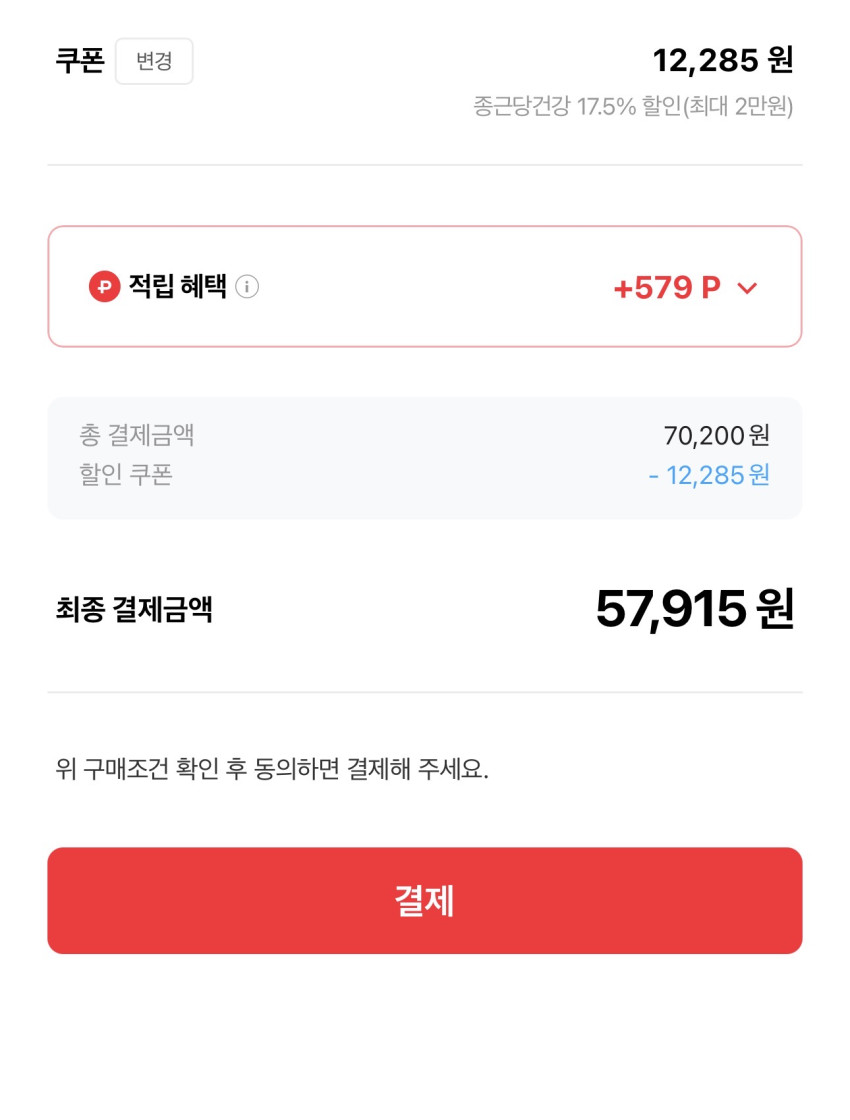850x1120 pixels.
Task: Click the red P point icon
Action: (x=104, y=287)
